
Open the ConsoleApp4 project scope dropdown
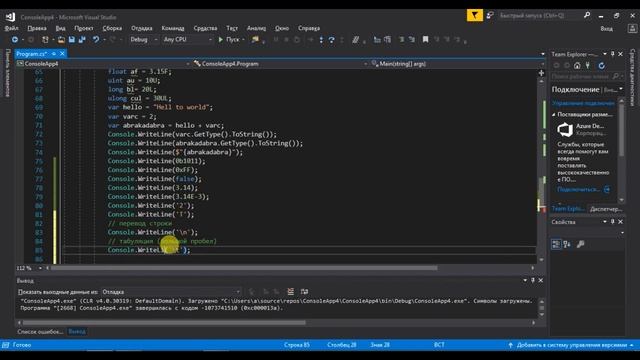[x=103, y=64]
